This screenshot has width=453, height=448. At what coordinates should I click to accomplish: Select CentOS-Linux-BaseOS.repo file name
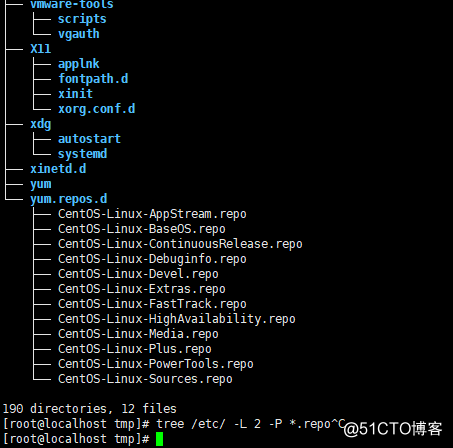tap(142, 229)
